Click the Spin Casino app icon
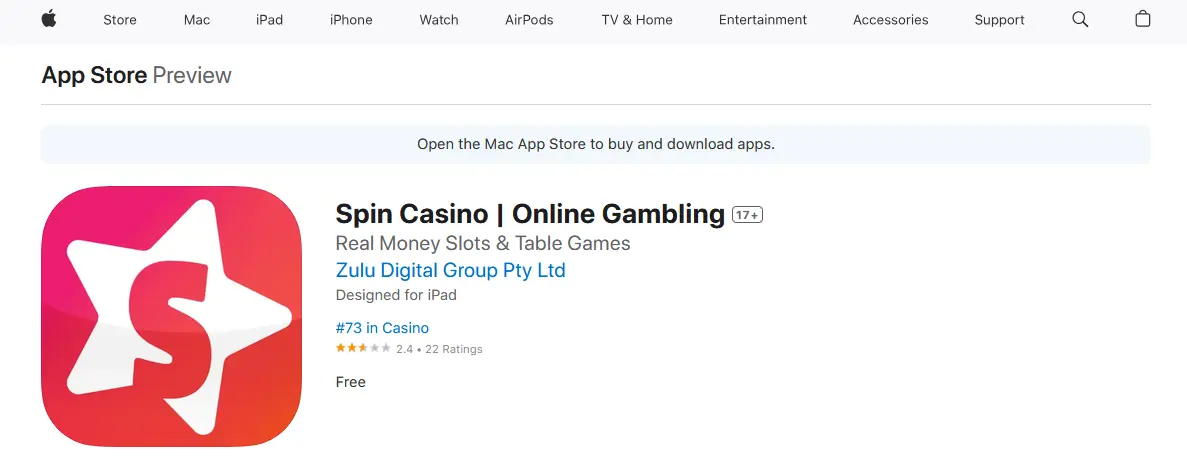The height and width of the screenshot is (471, 1187). coord(171,316)
